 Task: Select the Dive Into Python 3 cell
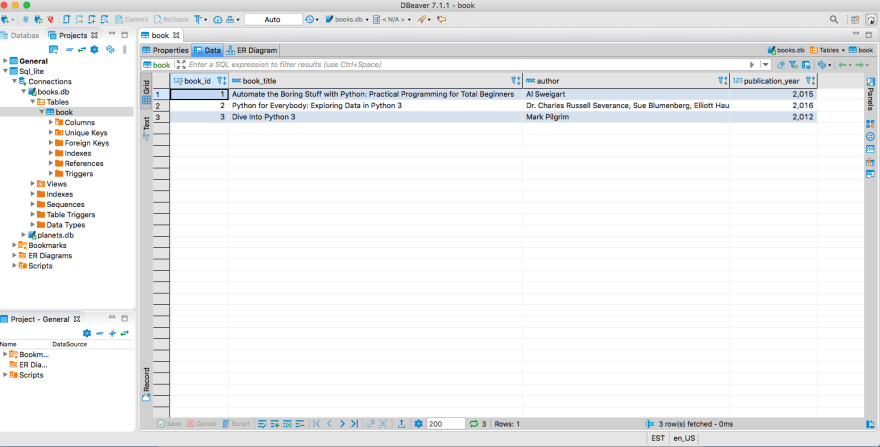[x=375, y=117]
